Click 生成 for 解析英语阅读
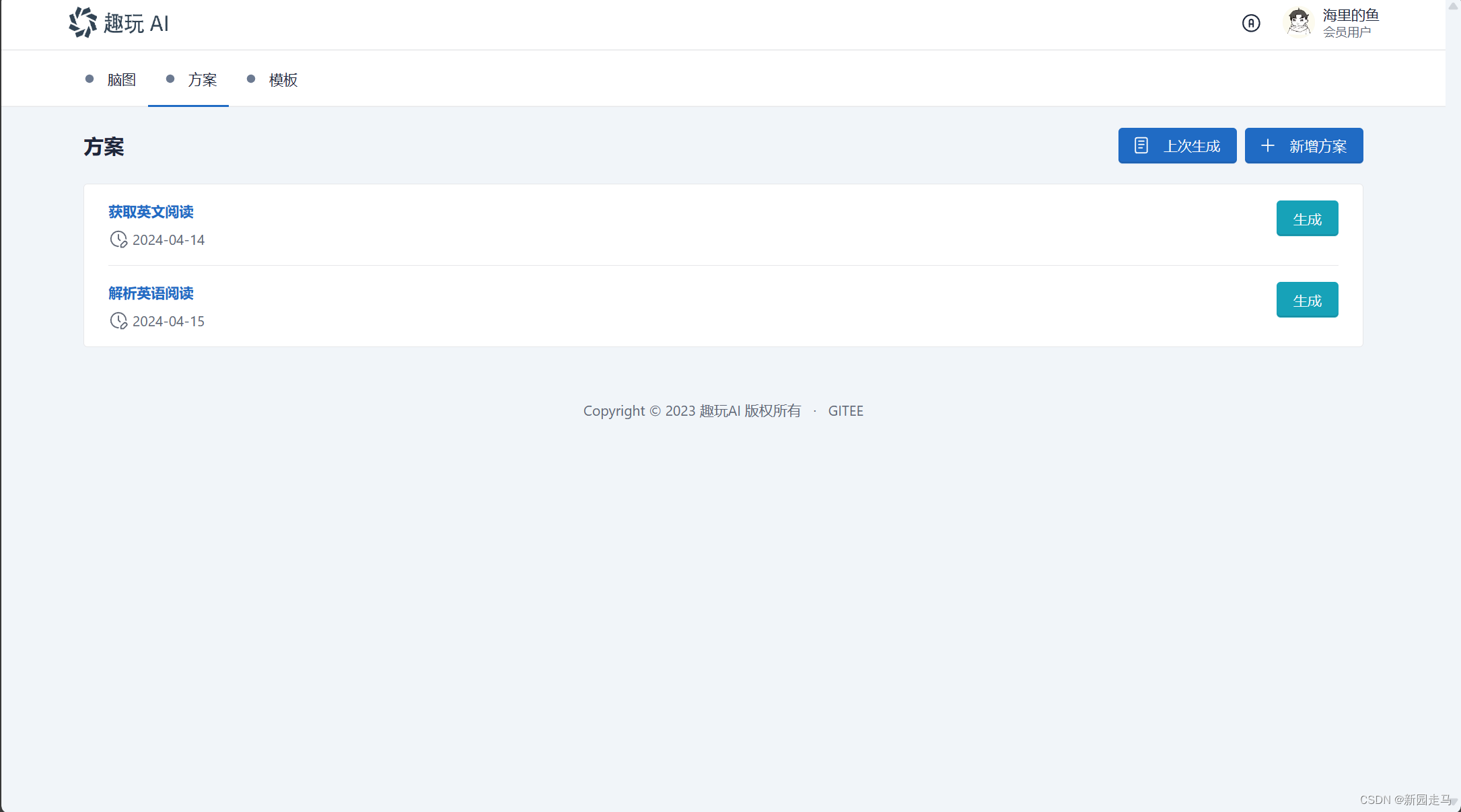The image size is (1461, 812). pos(1307,300)
